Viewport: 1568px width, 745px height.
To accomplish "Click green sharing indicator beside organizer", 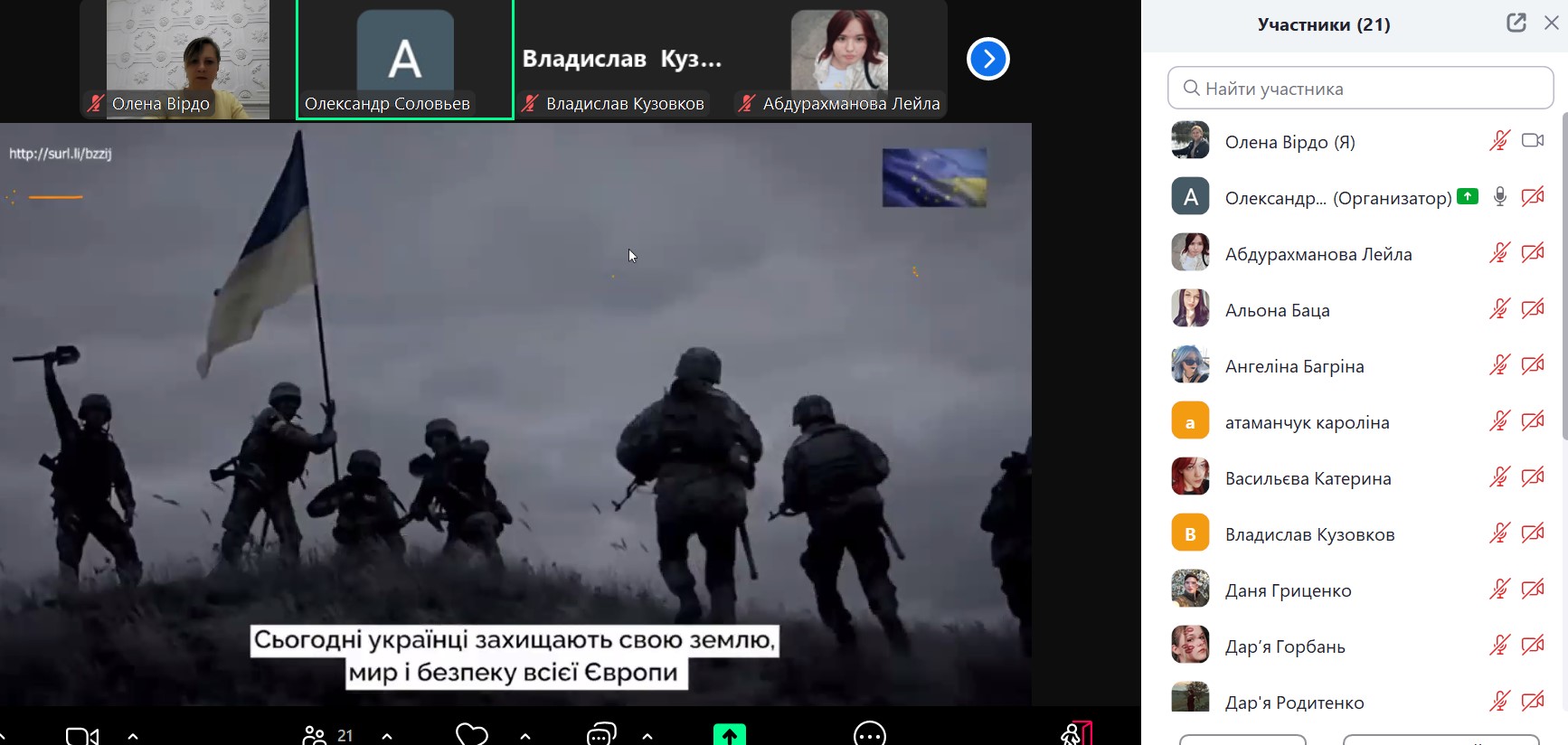I will [x=1468, y=196].
